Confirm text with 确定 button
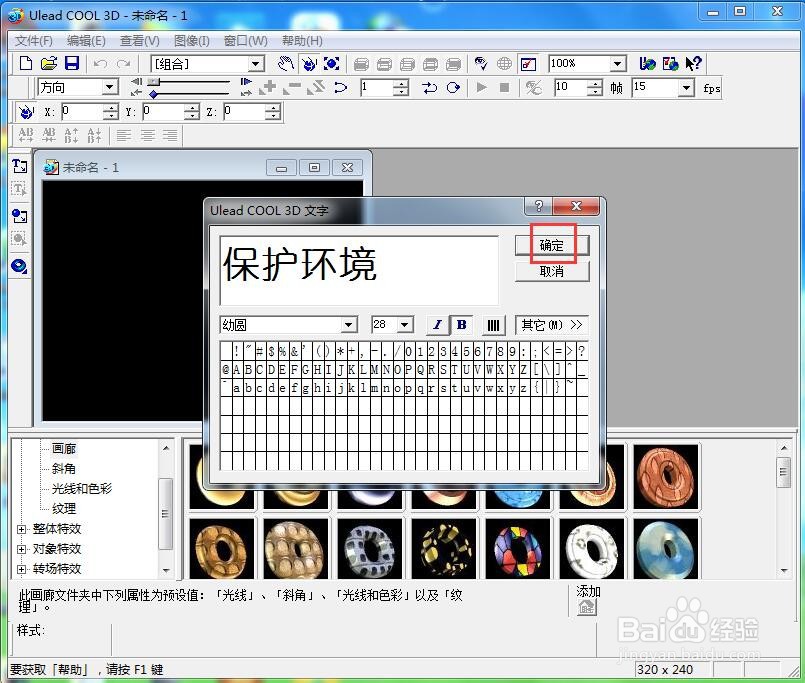The width and height of the screenshot is (805, 683). click(x=552, y=245)
